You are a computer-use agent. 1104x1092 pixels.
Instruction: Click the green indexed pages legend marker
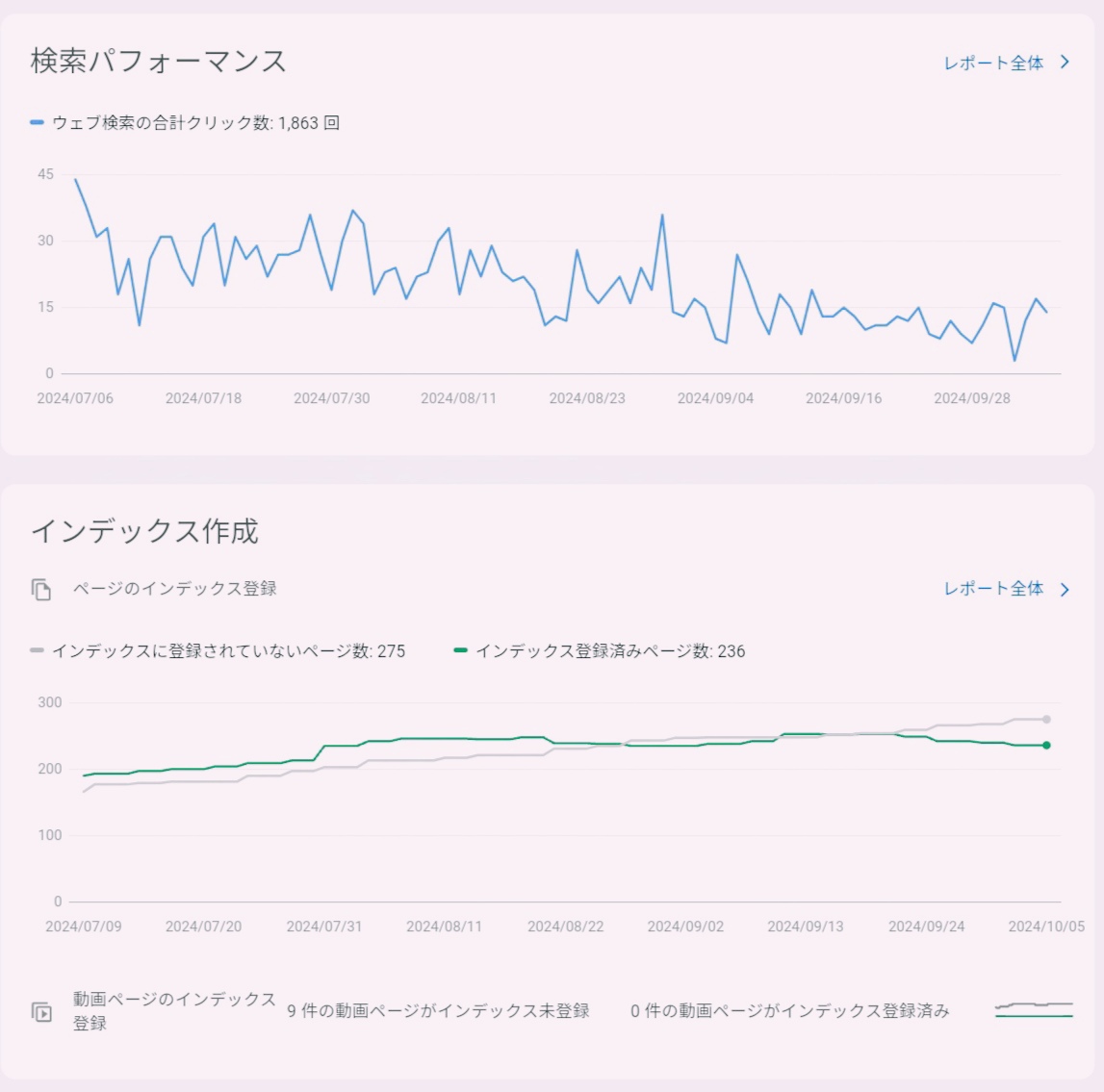[460, 650]
